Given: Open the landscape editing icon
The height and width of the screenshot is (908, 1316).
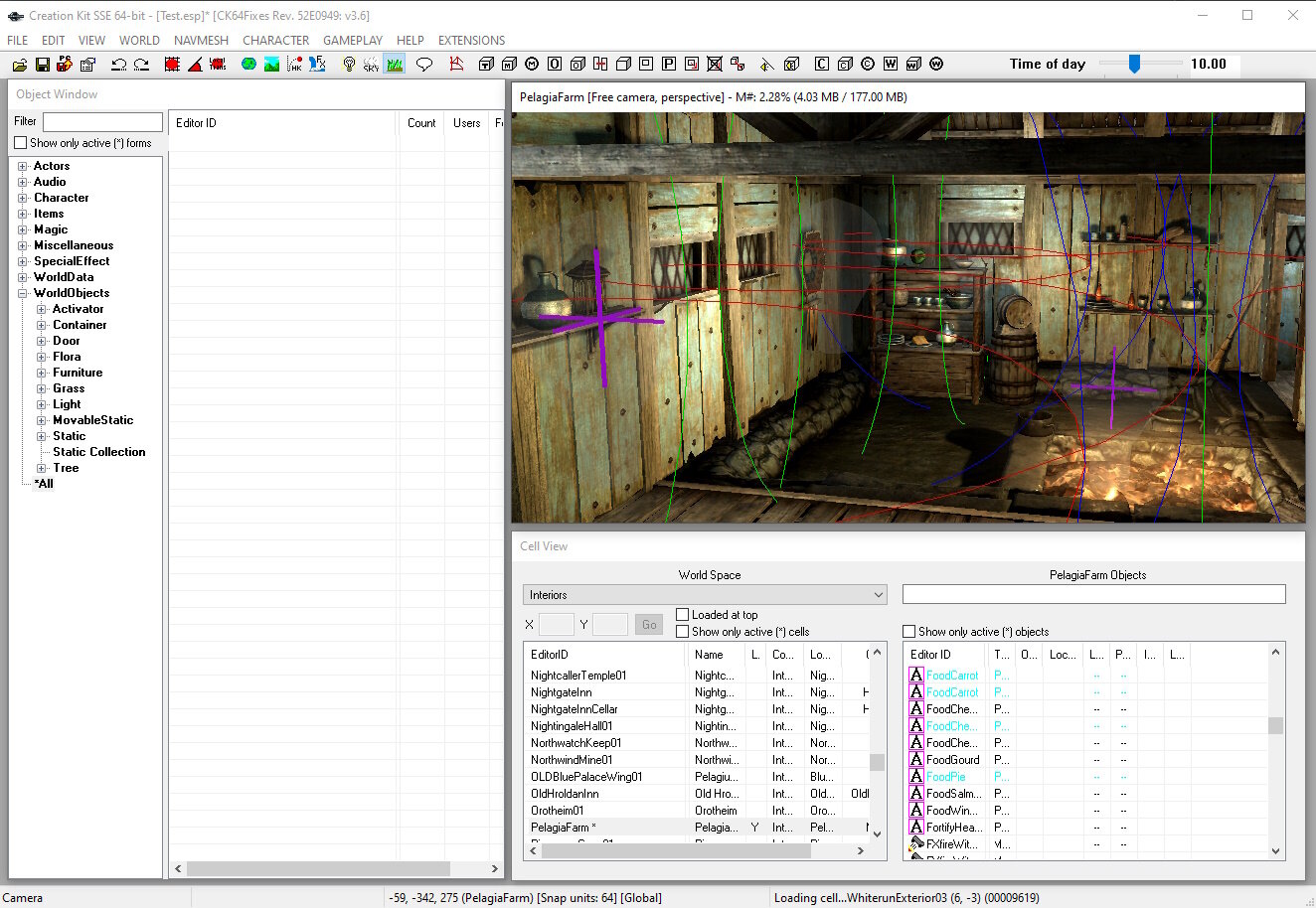Looking at the screenshot, I should 271,65.
